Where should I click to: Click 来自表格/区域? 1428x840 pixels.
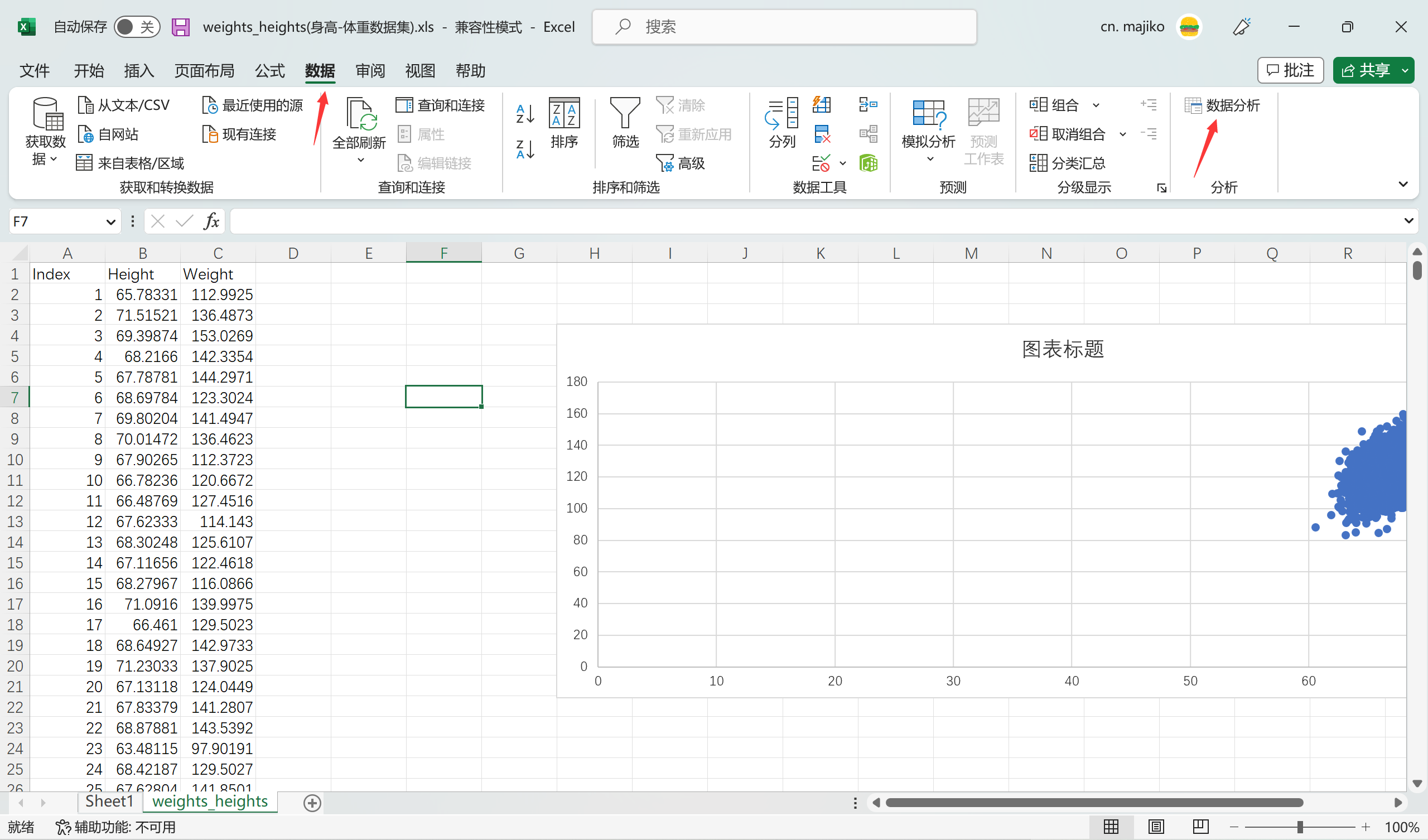coord(131,163)
